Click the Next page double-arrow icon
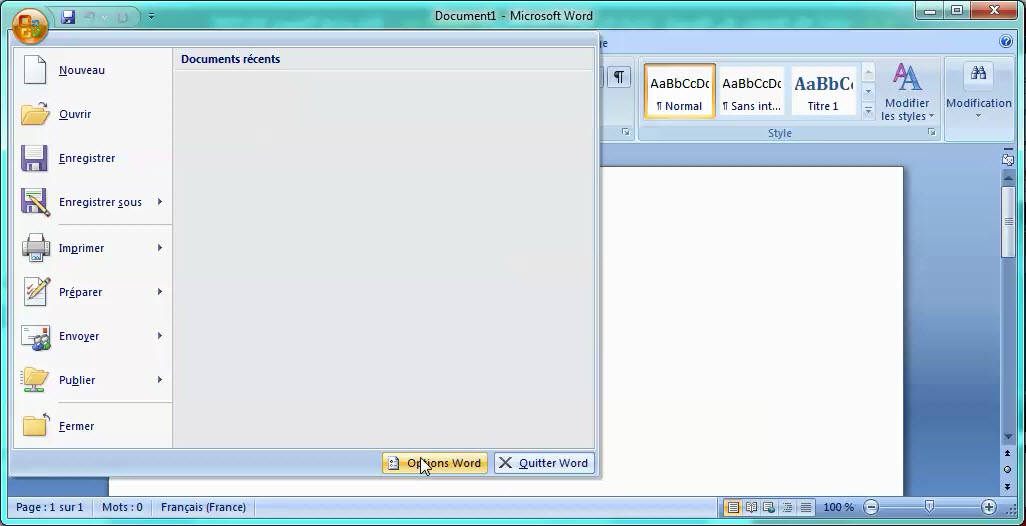This screenshot has width=1026, height=526. (1008, 487)
